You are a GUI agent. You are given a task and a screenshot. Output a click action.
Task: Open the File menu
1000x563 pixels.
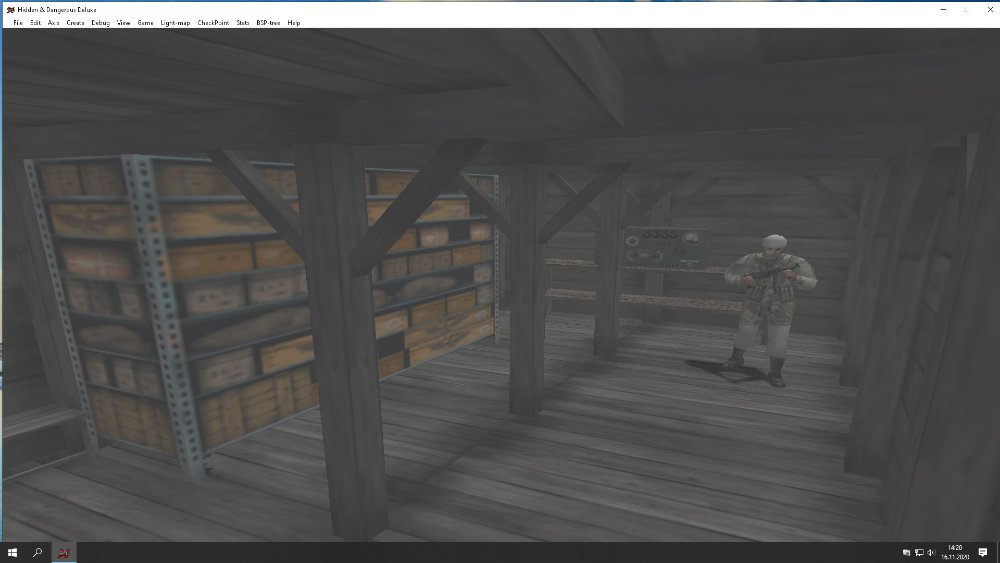click(17, 22)
